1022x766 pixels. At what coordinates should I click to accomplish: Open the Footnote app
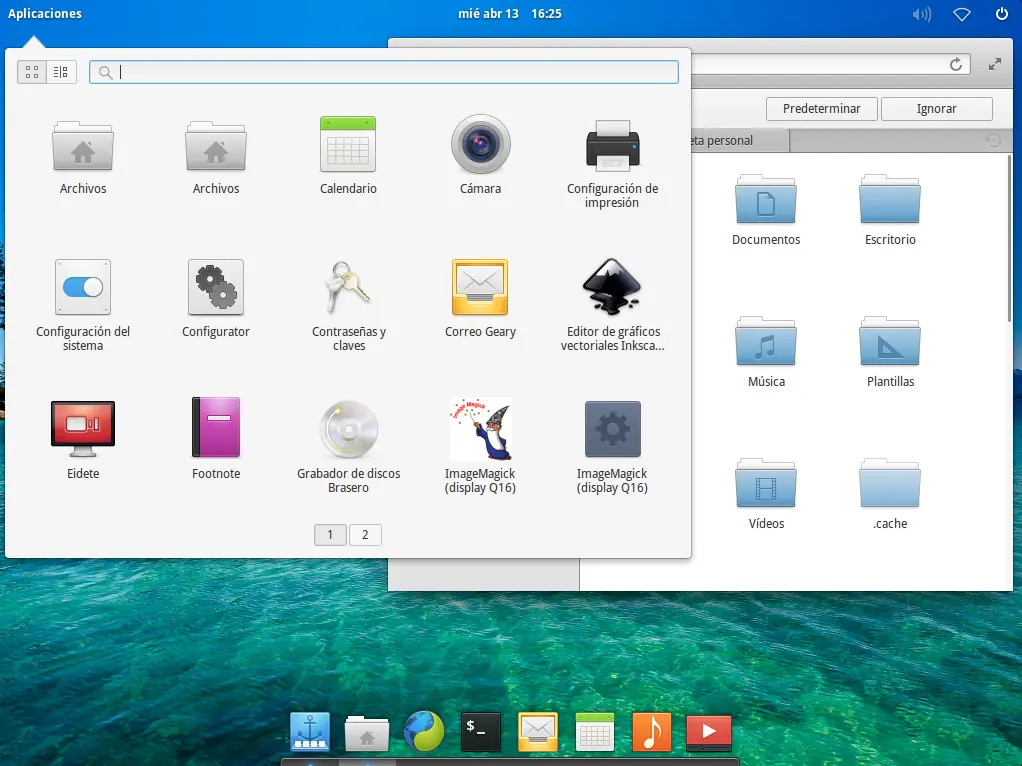(216, 428)
